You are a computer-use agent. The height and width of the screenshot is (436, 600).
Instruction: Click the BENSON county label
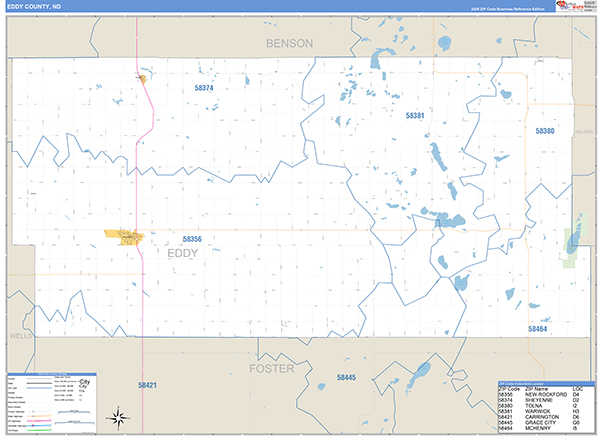point(289,43)
